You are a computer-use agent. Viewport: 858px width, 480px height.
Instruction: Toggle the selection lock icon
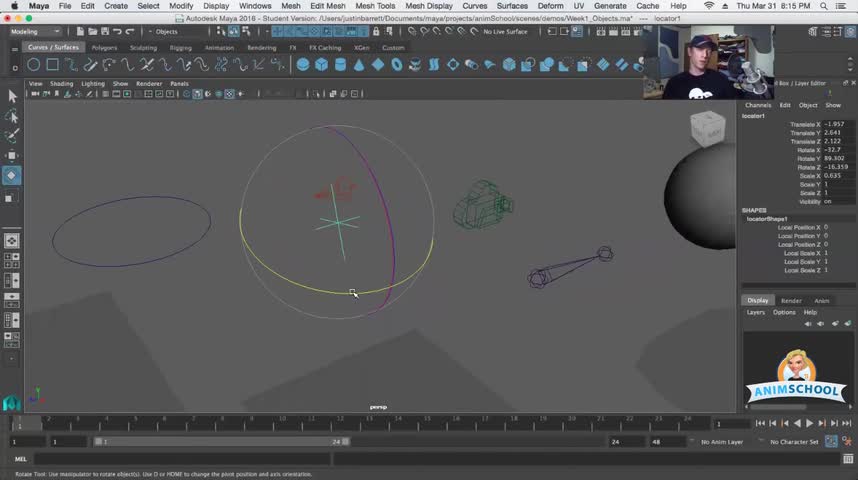pos(376,32)
